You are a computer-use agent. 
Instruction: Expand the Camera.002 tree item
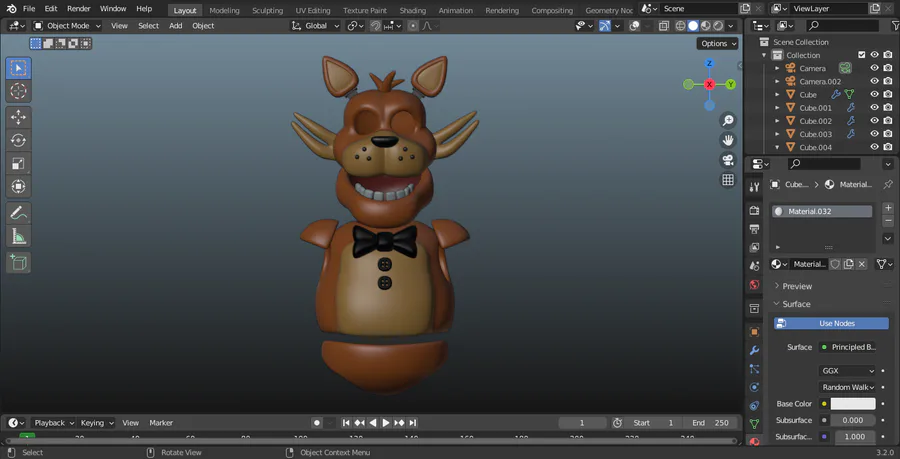[777, 81]
